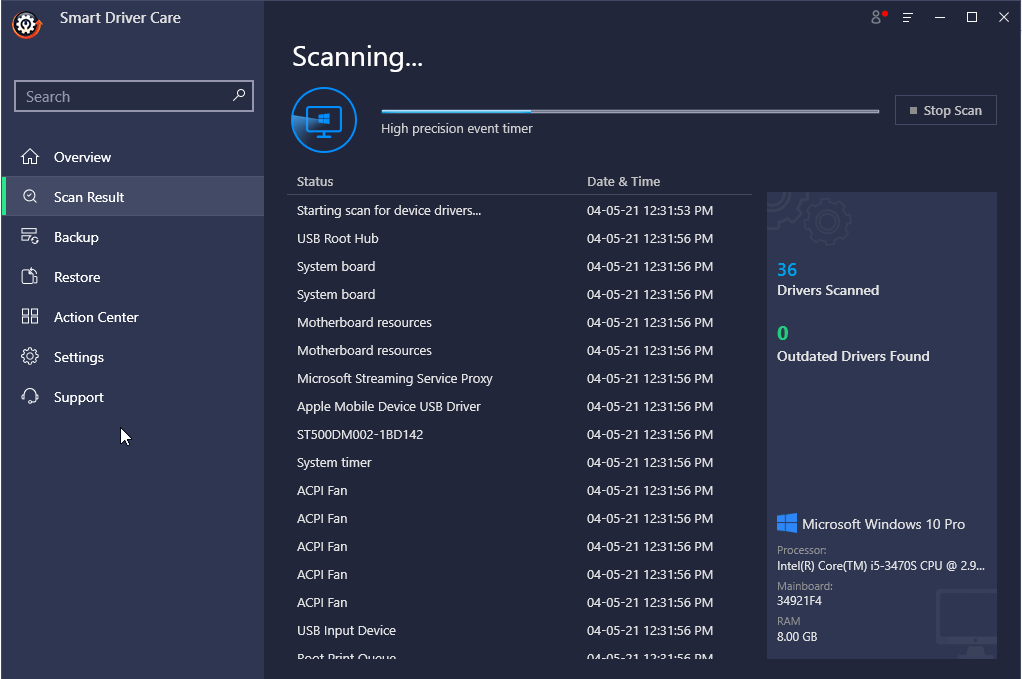Select the Apple Mobile Device USB Driver row

[389, 406]
